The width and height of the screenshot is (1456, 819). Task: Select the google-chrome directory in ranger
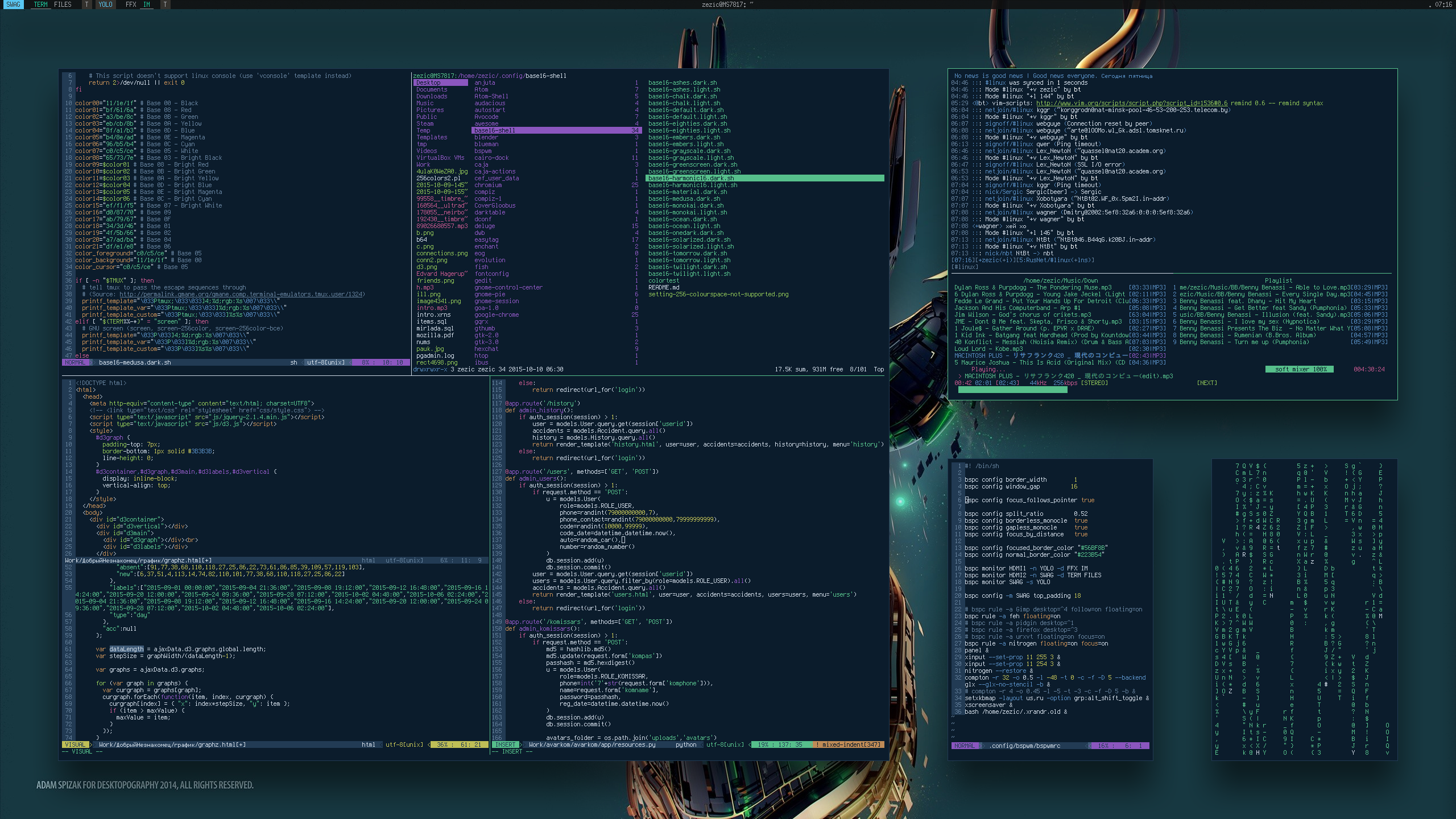coord(497,315)
